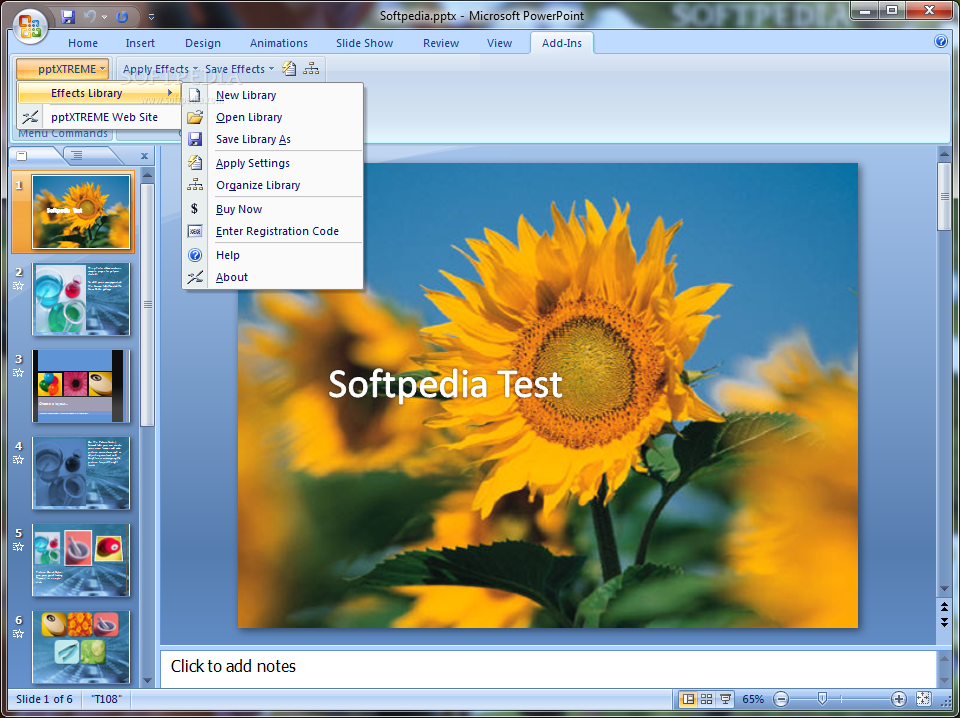Switch to Slide Sorter view icon

click(707, 698)
